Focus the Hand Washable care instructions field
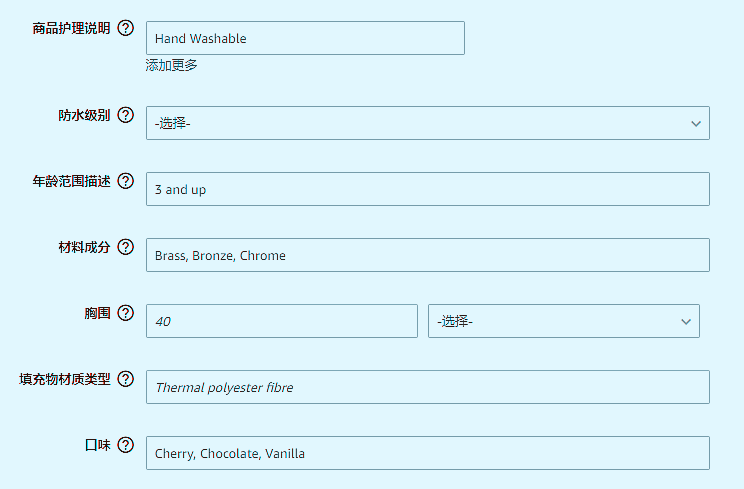Image resolution: width=744 pixels, height=489 pixels. pos(305,38)
